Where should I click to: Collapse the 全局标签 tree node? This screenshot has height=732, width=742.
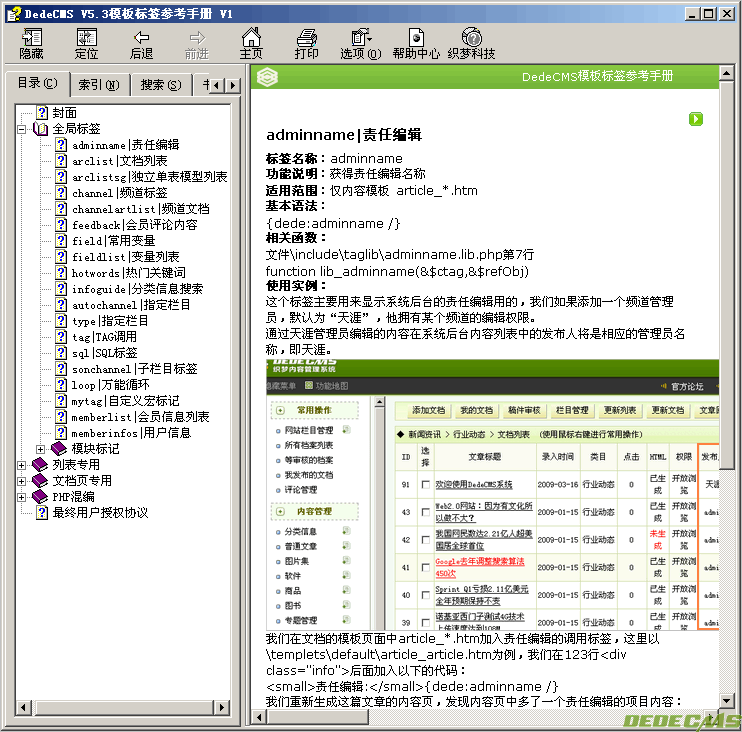click(21, 129)
